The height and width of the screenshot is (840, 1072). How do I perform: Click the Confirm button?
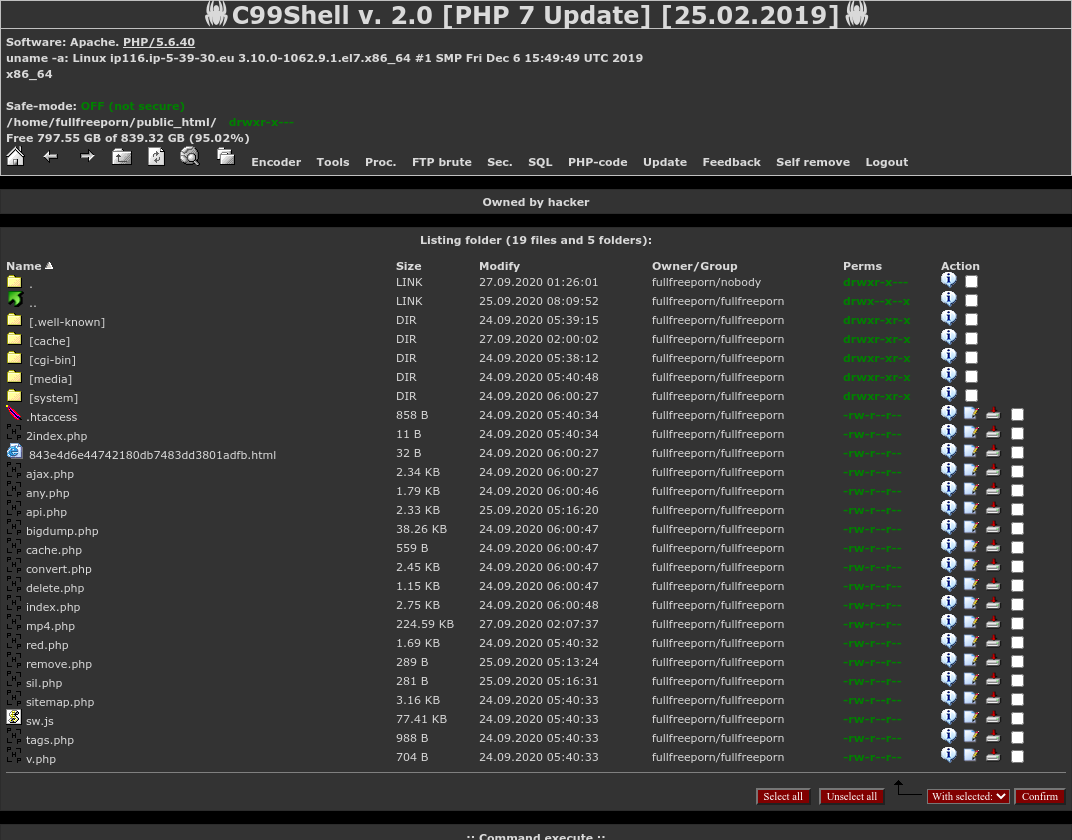[x=1040, y=796]
